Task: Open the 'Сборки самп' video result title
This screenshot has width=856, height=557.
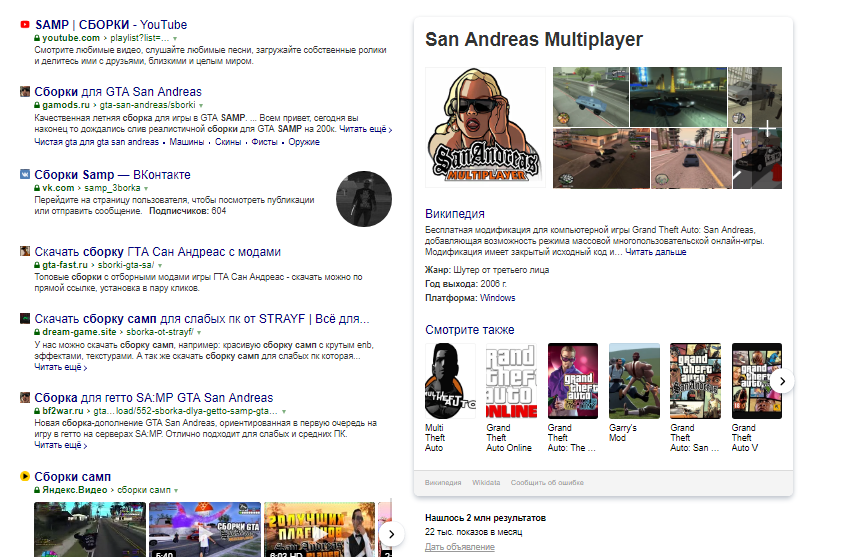Action: (x=73, y=477)
